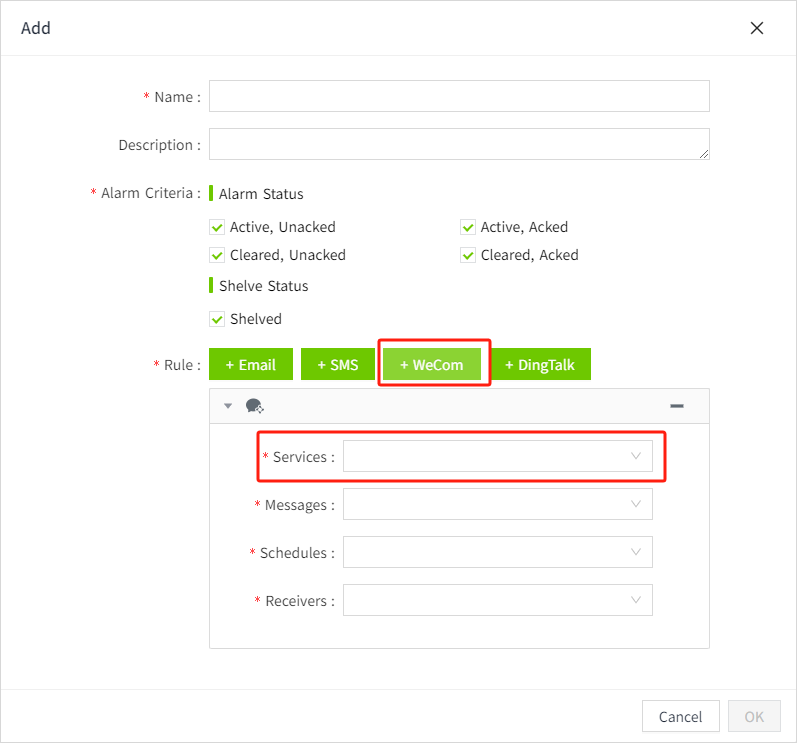The image size is (797, 743).
Task: Close the Add dialog with X
Action: [x=757, y=28]
